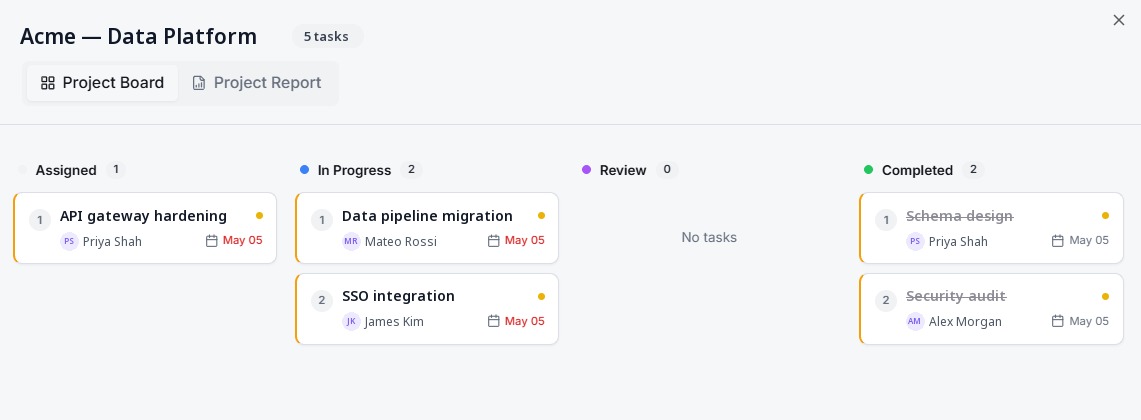
Task: Click the purple Review status dot
Action: (587, 170)
